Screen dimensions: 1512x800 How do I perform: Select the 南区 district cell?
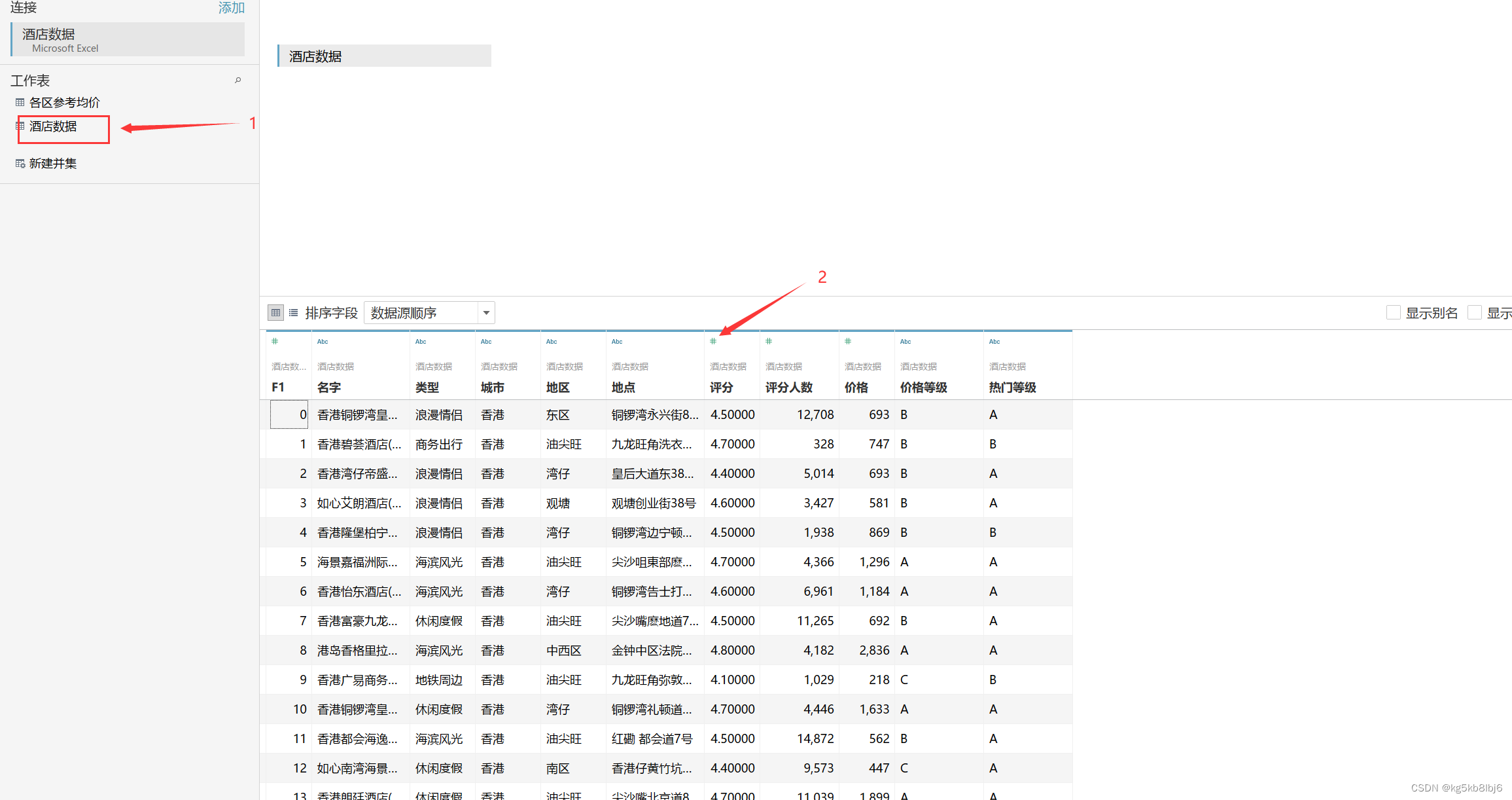pos(573,768)
